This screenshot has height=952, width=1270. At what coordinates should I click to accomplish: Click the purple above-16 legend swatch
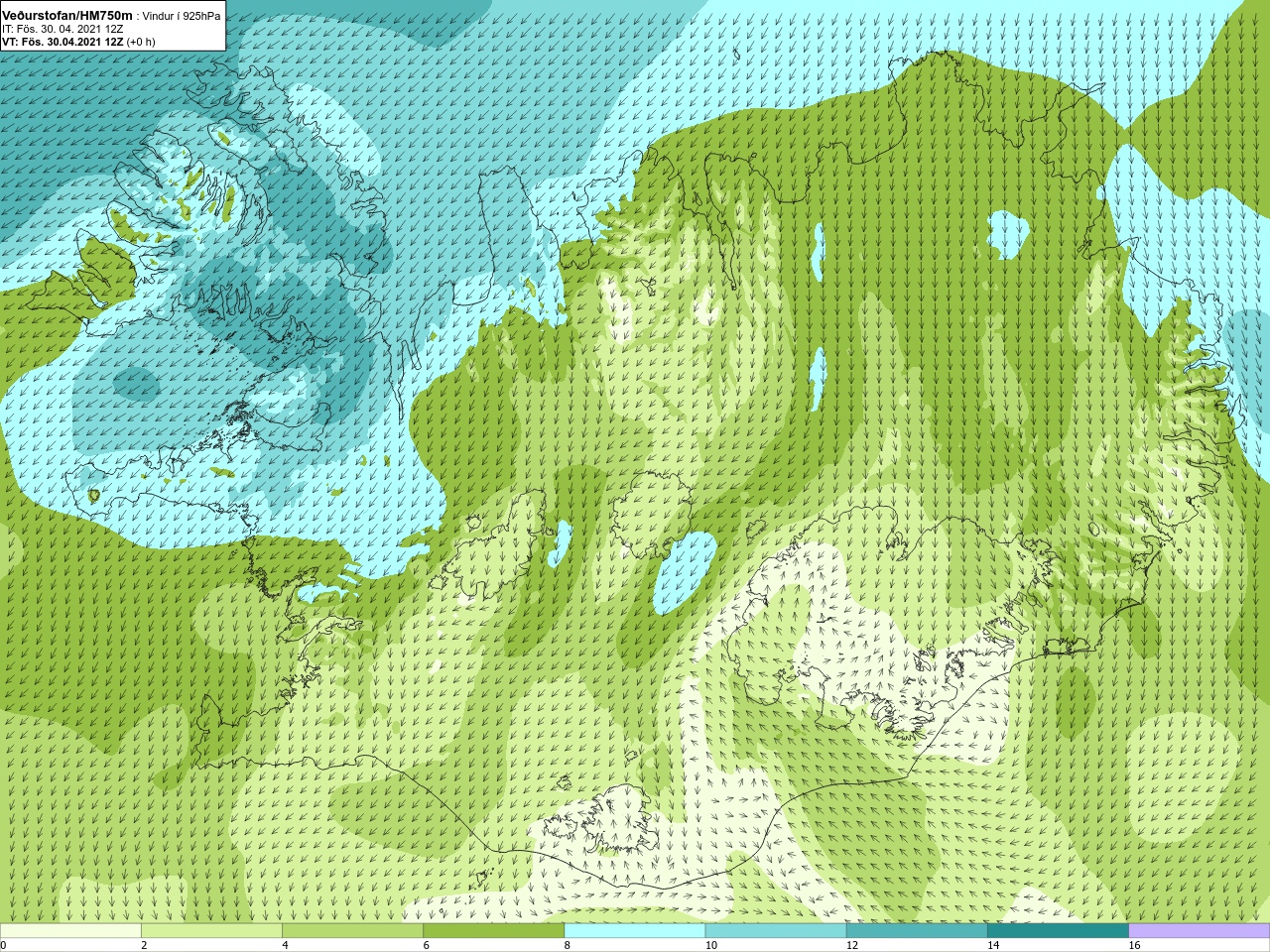point(1199,931)
